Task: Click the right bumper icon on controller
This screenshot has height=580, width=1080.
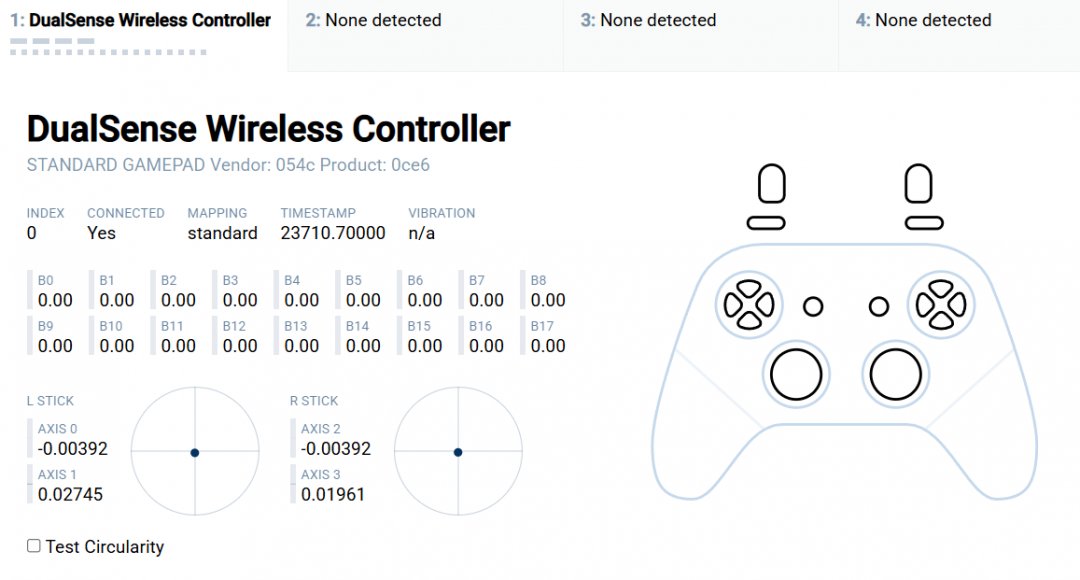Action: click(923, 223)
